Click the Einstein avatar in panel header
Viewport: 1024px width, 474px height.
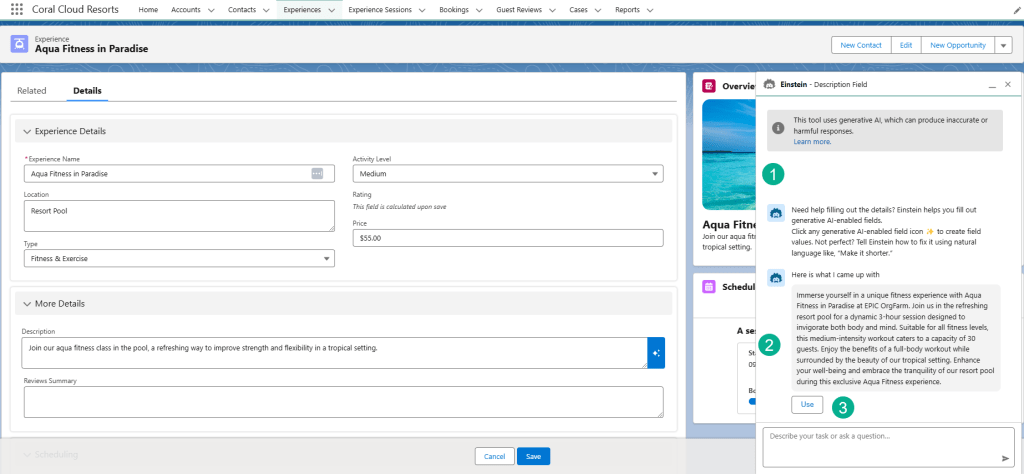tap(769, 85)
